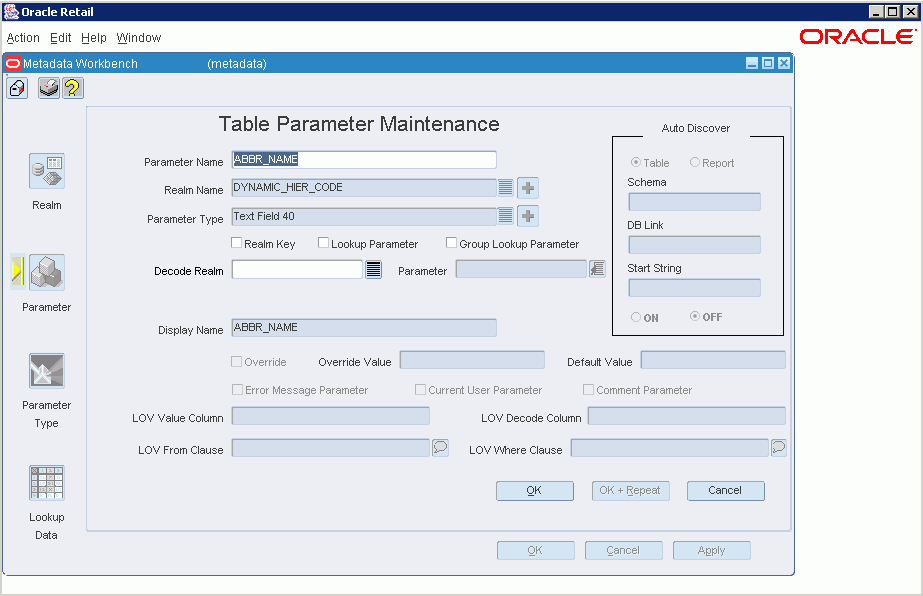Viewport: 923px width, 596px height.
Task: Open the Window menu
Action: [x=139, y=38]
